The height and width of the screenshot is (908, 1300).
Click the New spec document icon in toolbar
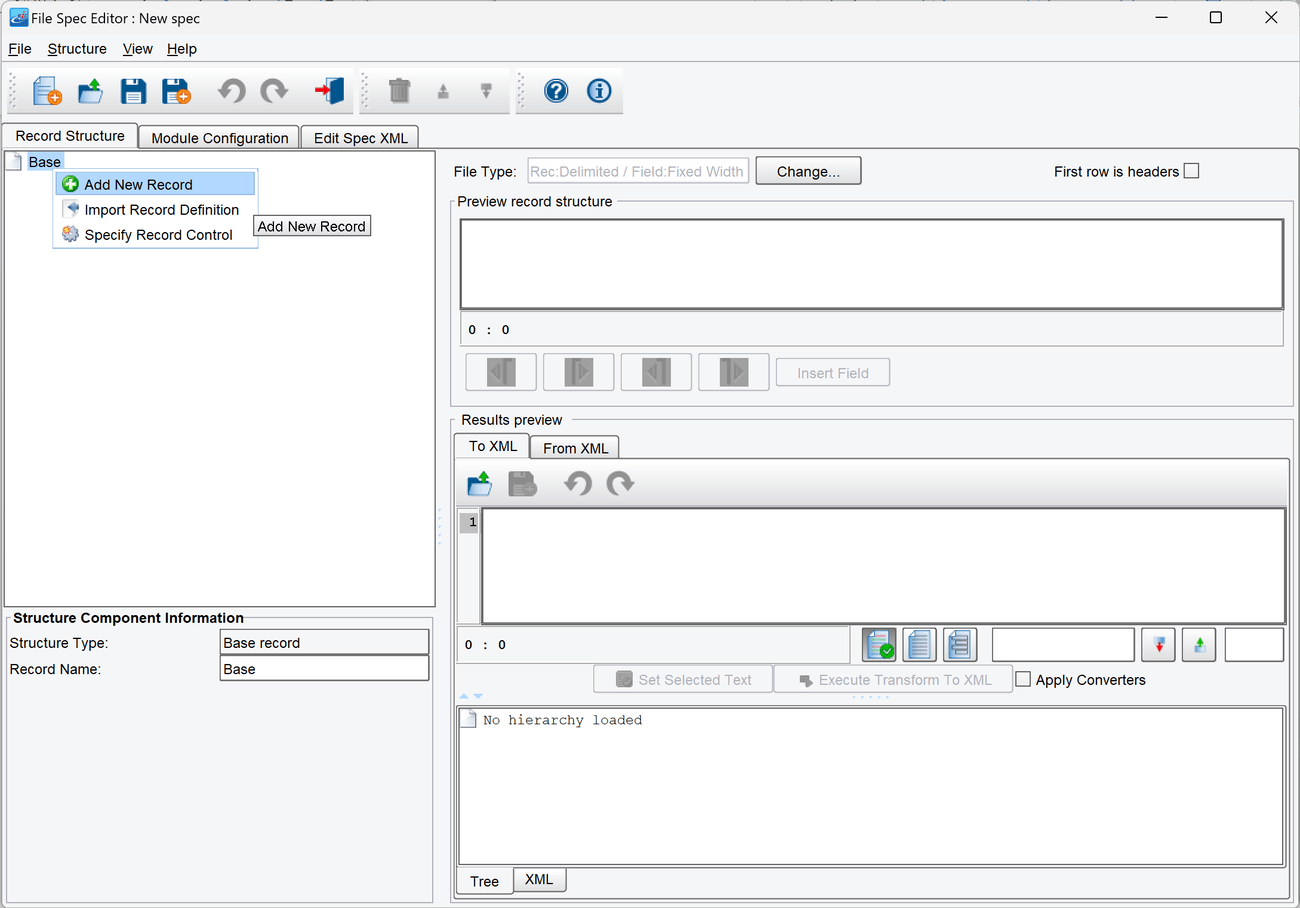click(x=47, y=91)
